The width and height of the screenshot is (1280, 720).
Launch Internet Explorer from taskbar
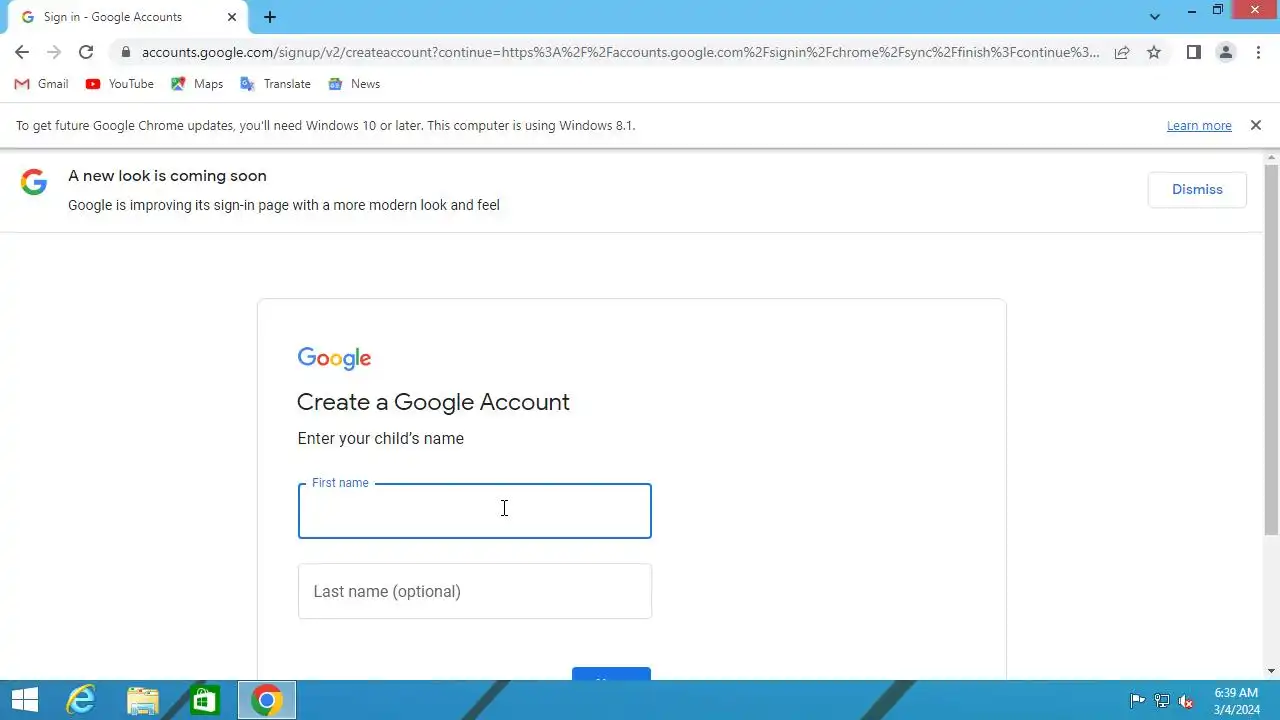point(80,700)
